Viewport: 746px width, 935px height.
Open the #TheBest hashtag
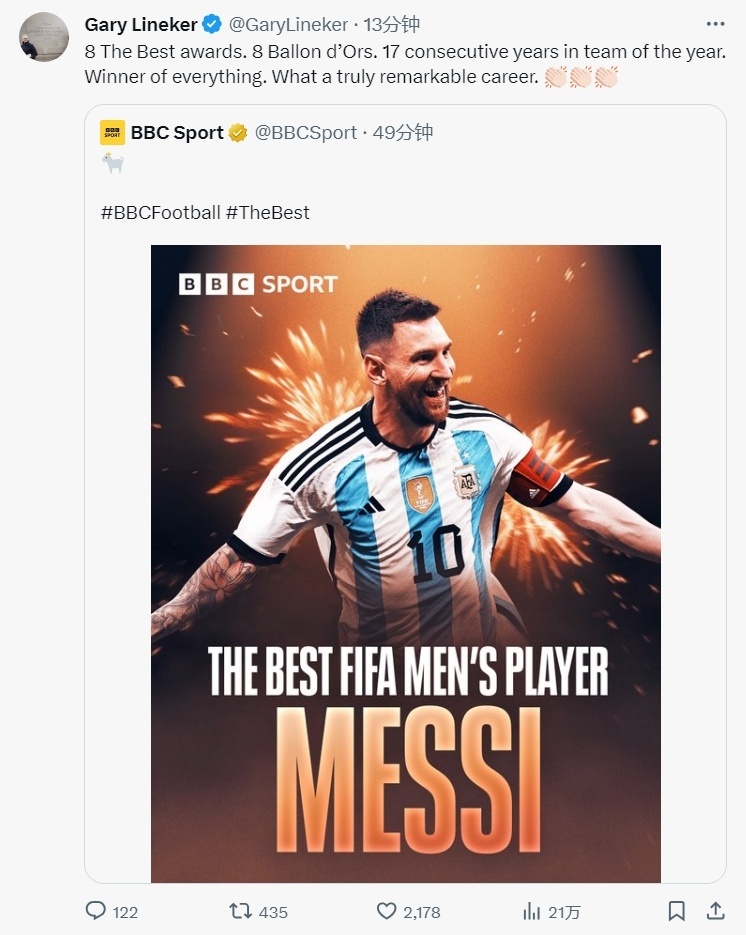coord(268,212)
